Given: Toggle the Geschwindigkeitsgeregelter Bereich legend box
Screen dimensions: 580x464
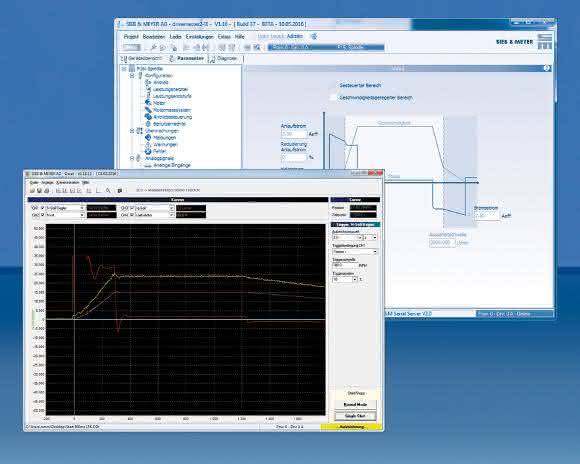Looking at the screenshot, I should tap(333, 98).
